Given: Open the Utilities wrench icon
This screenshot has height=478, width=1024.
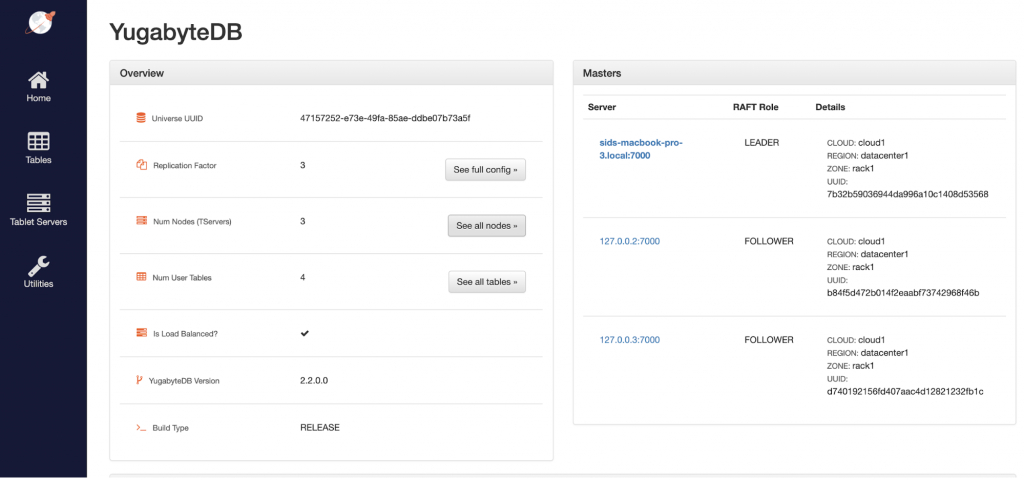Looking at the screenshot, I should point(38,265).
